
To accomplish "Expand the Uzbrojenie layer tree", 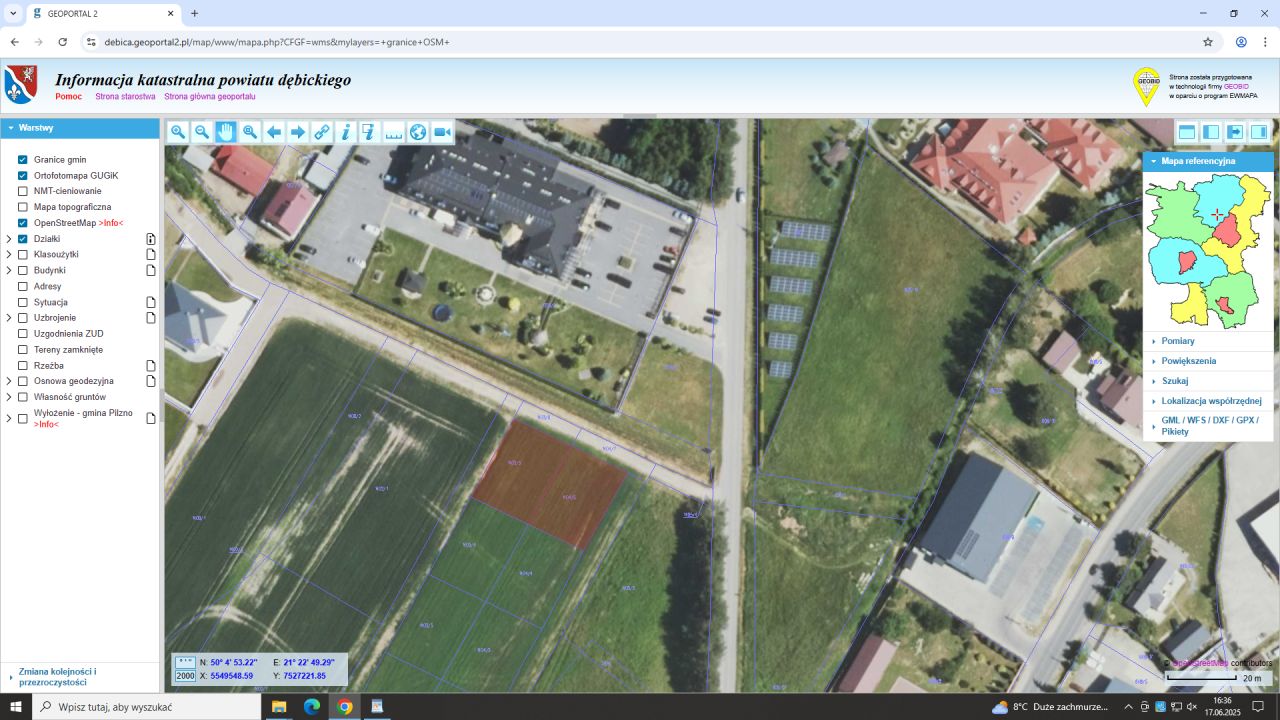I will [9, 318].
